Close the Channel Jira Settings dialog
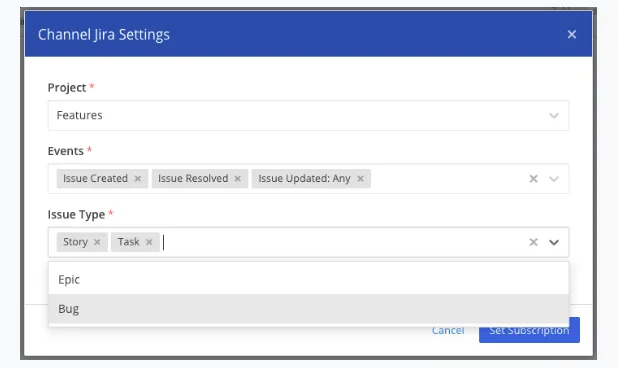The image size is (618, 368). [x=571, y=34]
